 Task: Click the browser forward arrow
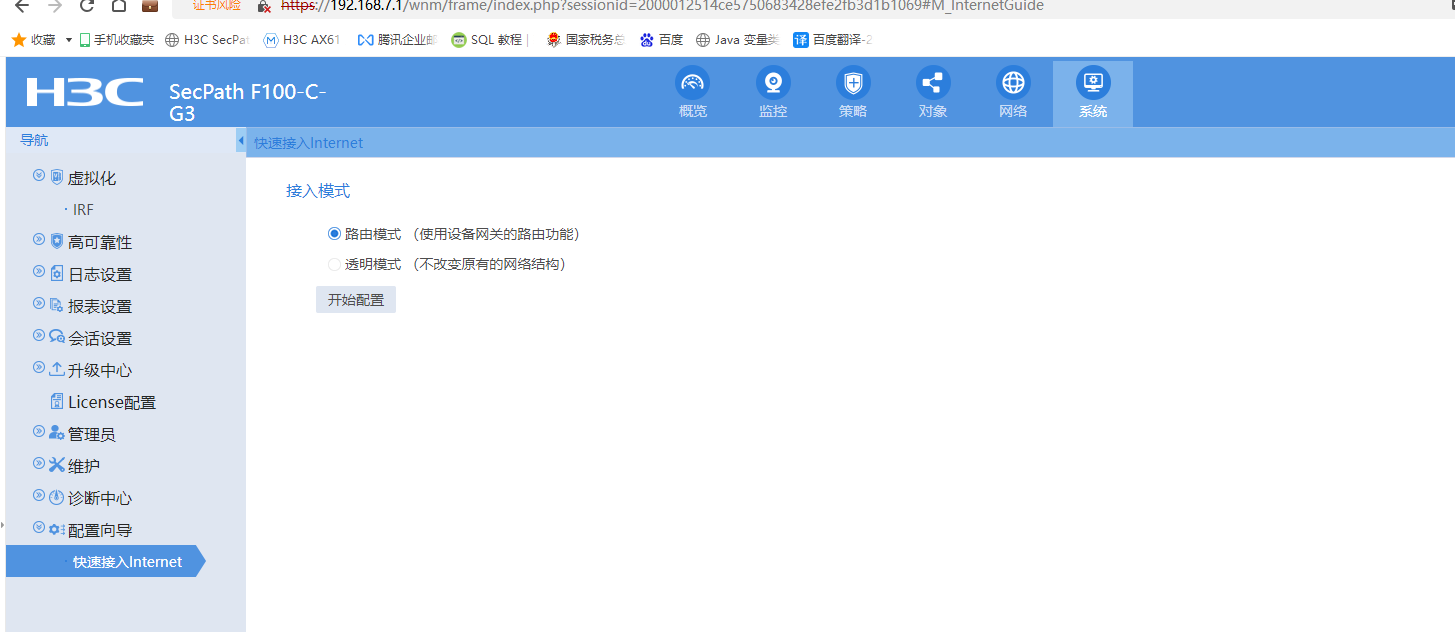click(55, 5)
